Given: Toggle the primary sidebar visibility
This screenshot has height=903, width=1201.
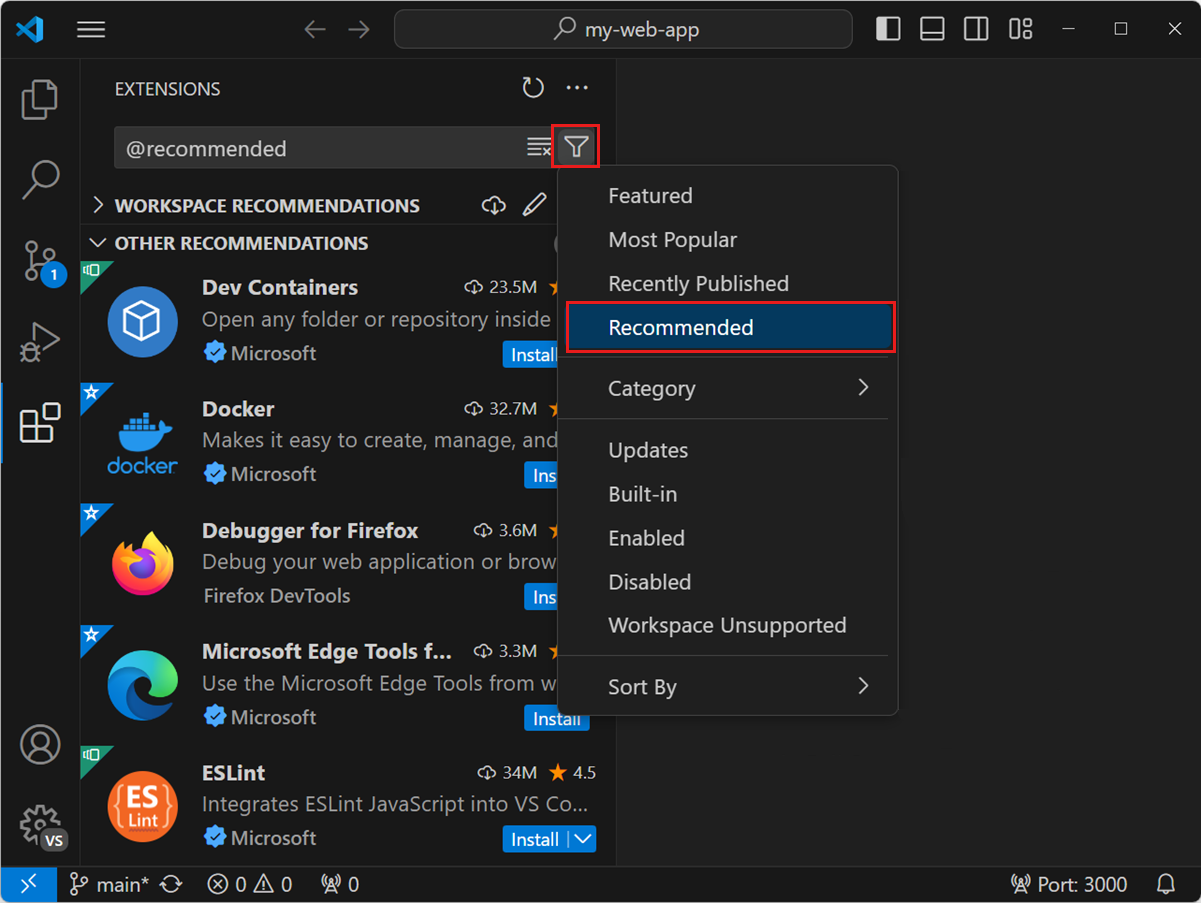Looking at the screenshot, I should (x=888, y=28).
